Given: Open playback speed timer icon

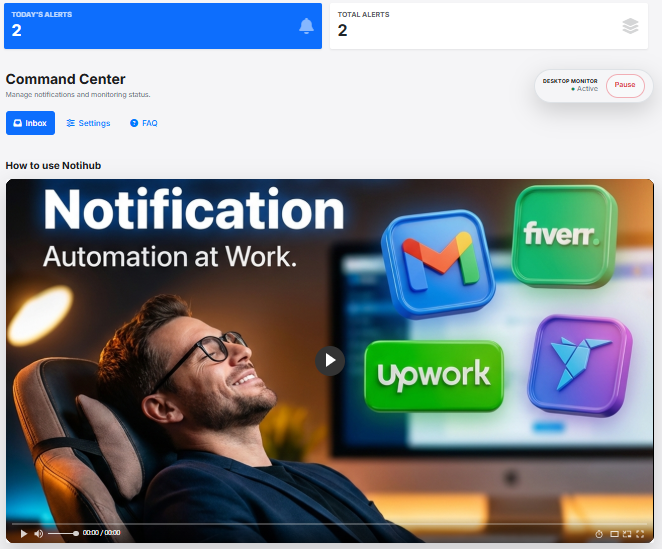Looking at the screenshot, I should [599, 534].
